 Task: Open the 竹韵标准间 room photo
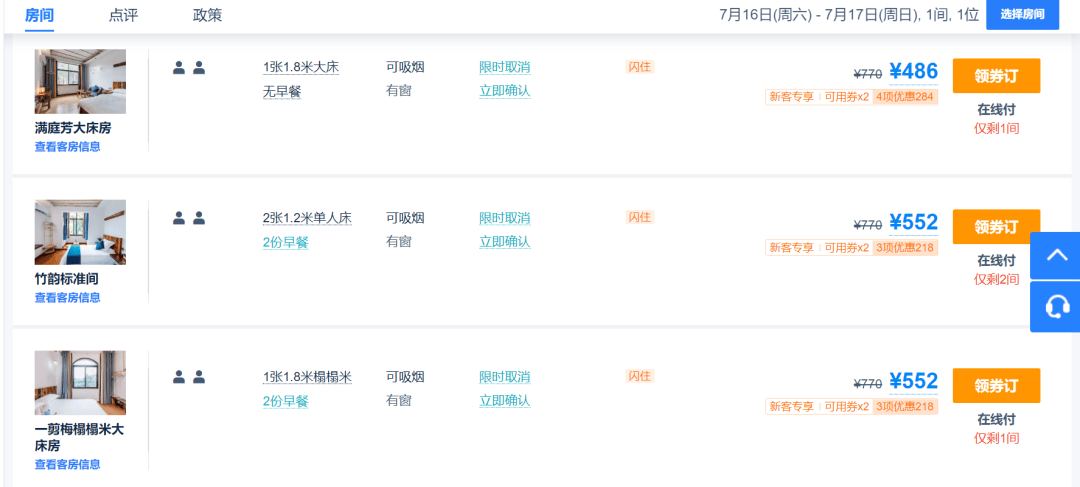(x=80, y=232)
